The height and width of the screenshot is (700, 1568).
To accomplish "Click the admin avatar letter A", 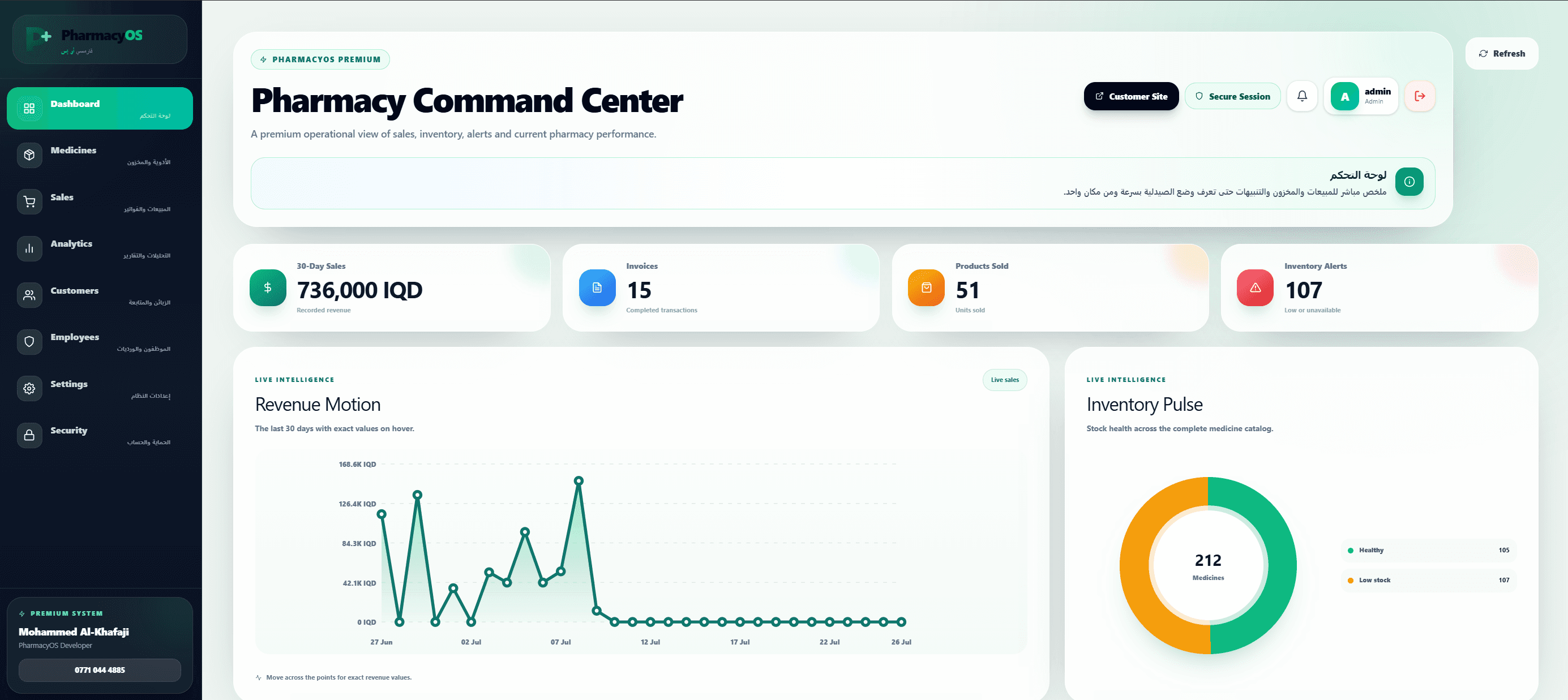I will coord(1344,96).
